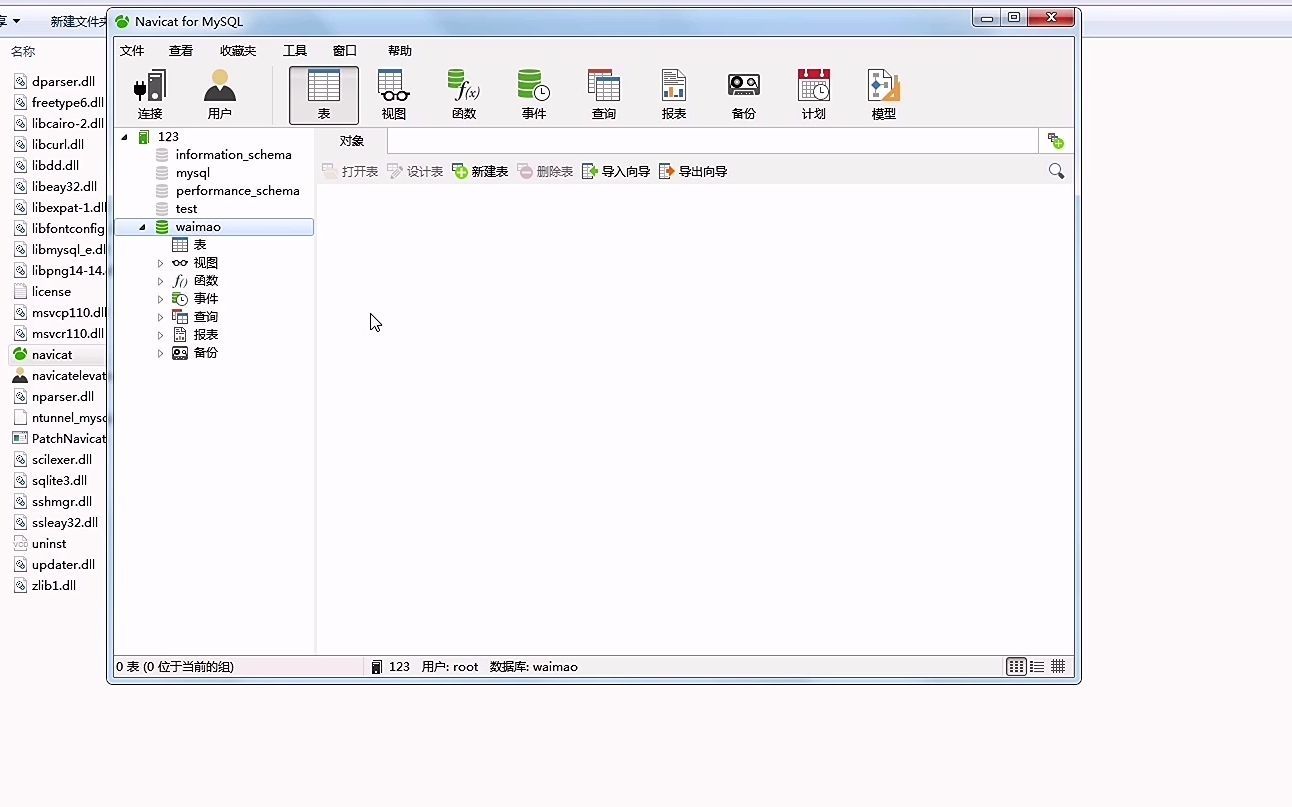Collapse the waimao database node
The height and width of the screenshot is (807, 1292).
point(142,227)
